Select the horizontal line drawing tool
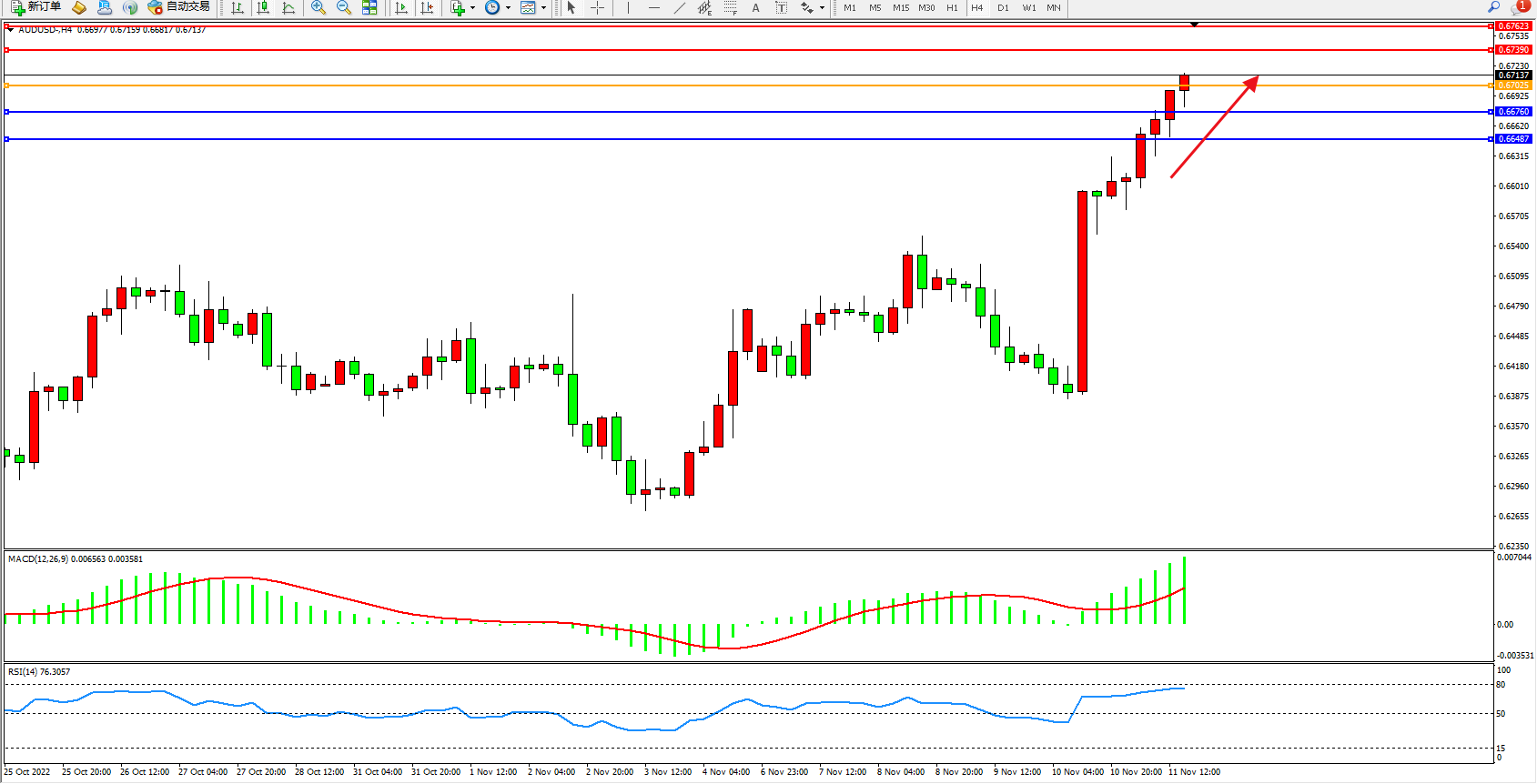The height and width of the screenshot is (784, 1537). (653, 7)
